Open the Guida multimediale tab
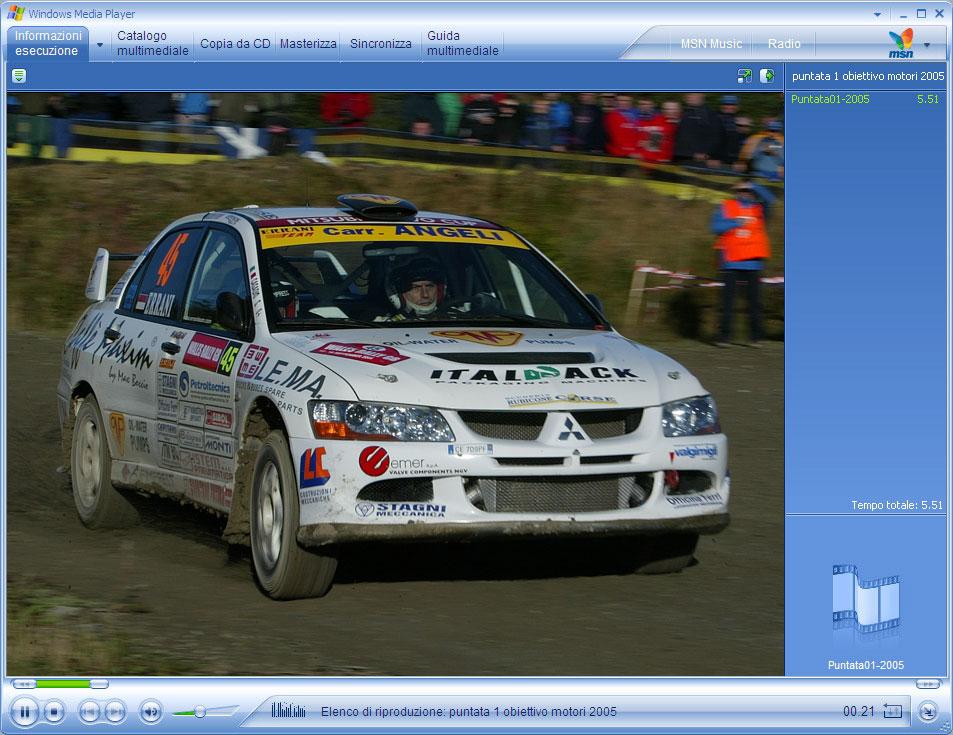 pyautogui.click(x=463, y=43)
